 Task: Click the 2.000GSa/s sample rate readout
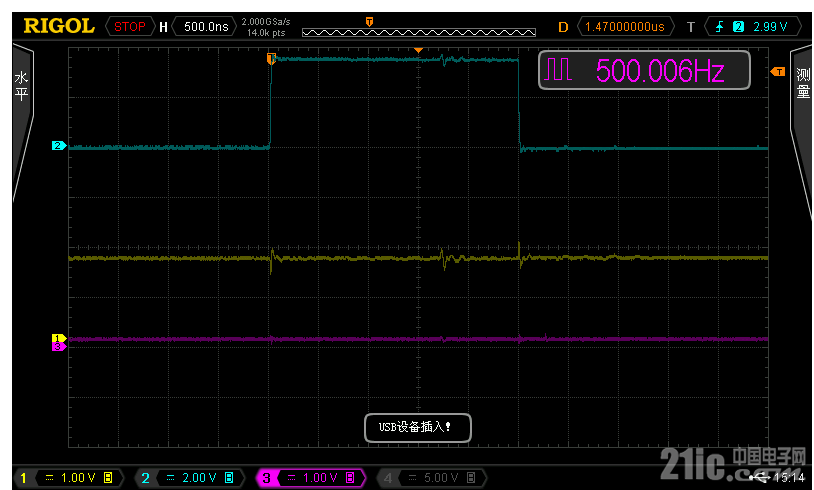tap(266, 21)
